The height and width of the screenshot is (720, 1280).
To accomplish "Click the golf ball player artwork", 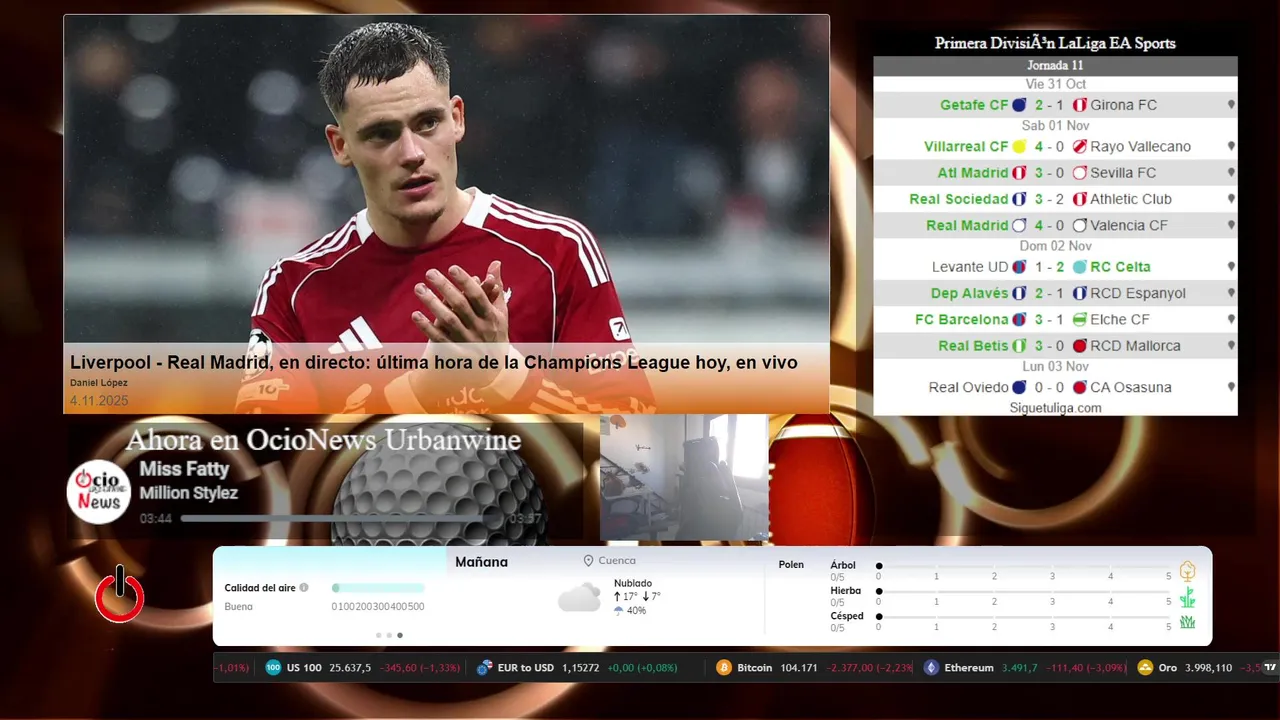I will [437, 485].
